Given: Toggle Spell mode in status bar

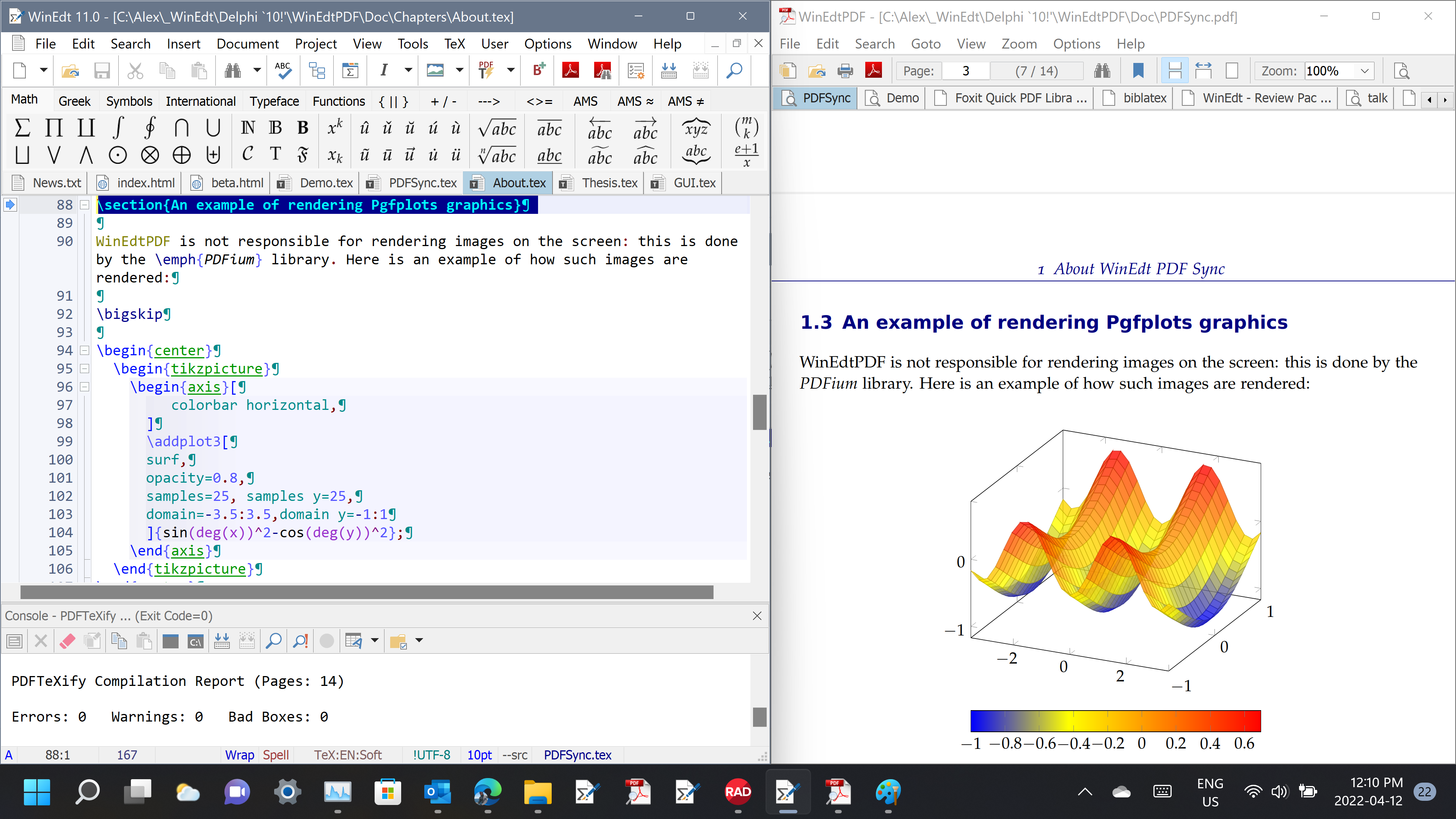Looking at the screenshot, I should coord(275,755).
